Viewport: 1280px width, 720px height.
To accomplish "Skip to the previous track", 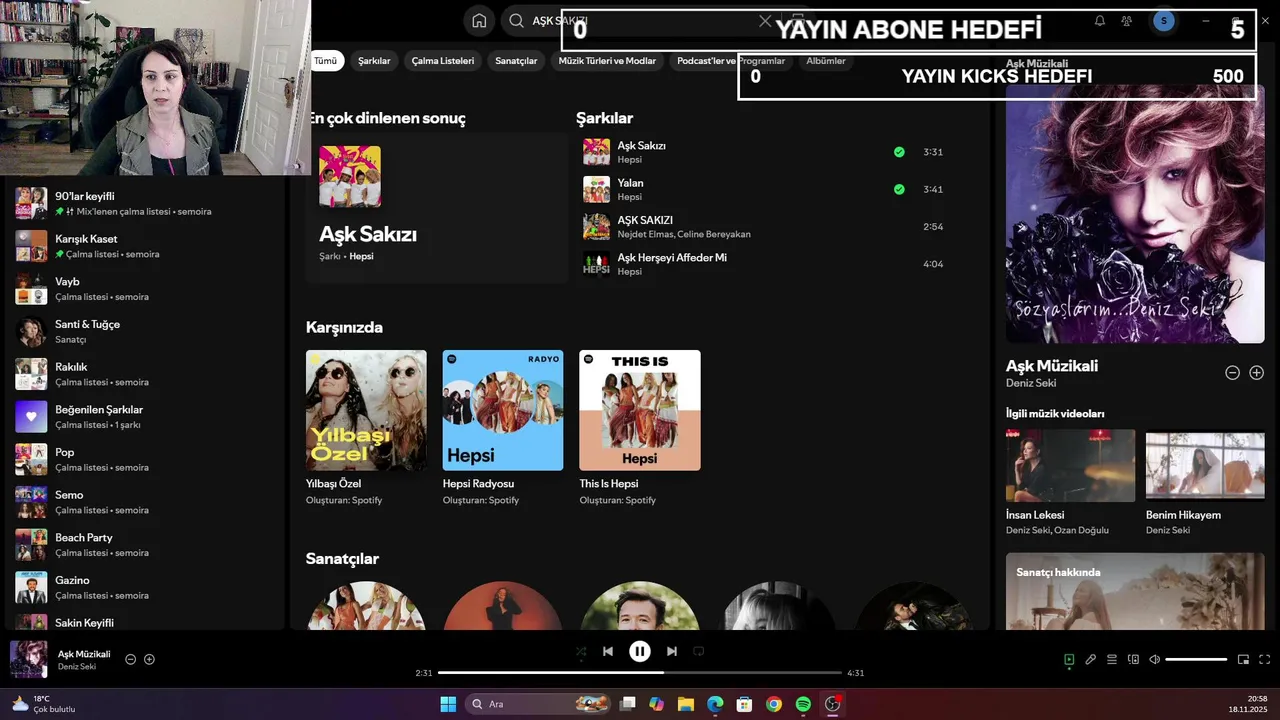I will (x=608, y=651).
